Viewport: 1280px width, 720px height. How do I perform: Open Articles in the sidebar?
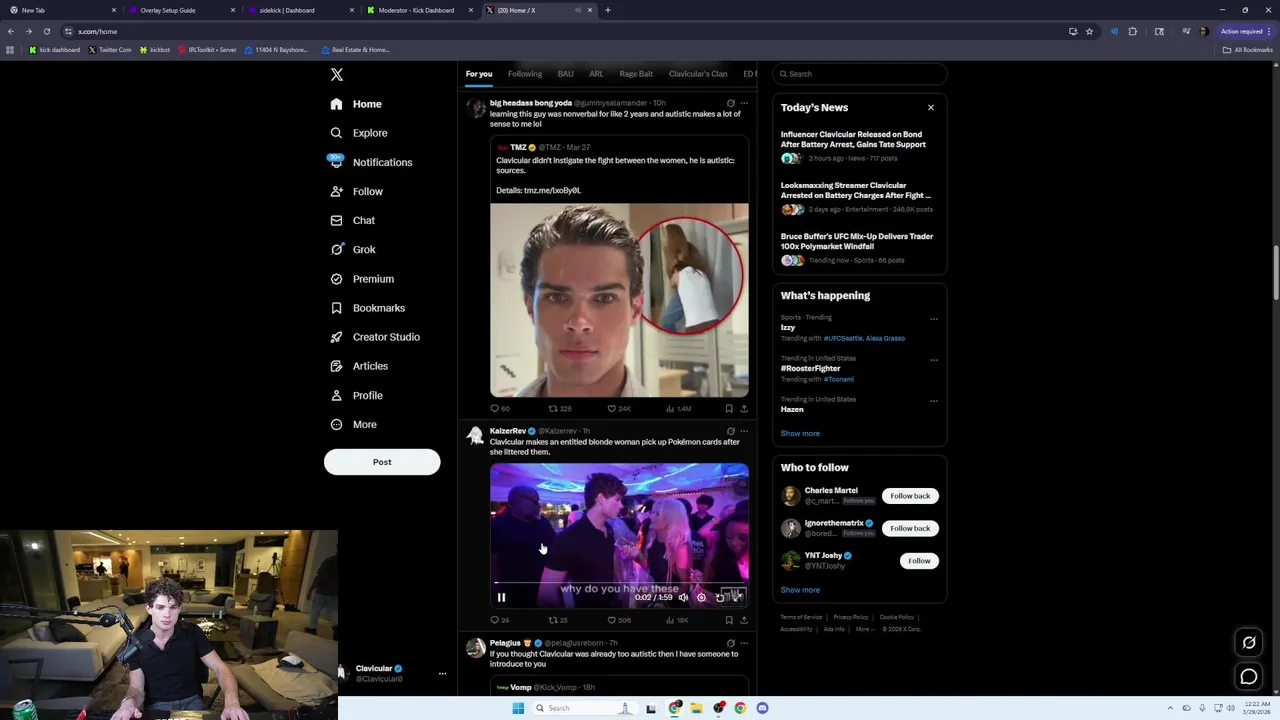pyautogui.click(x=358, y=366)
